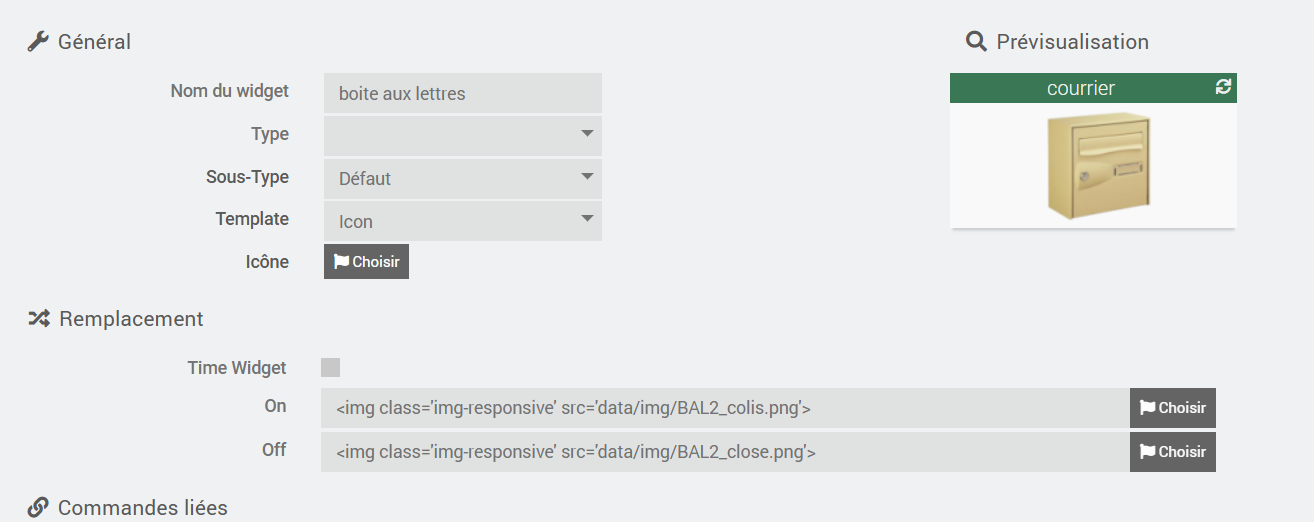This screenshot has height=522, width=1314.
Task: Click the flag icon in the On row
Action: [1147, 408]
